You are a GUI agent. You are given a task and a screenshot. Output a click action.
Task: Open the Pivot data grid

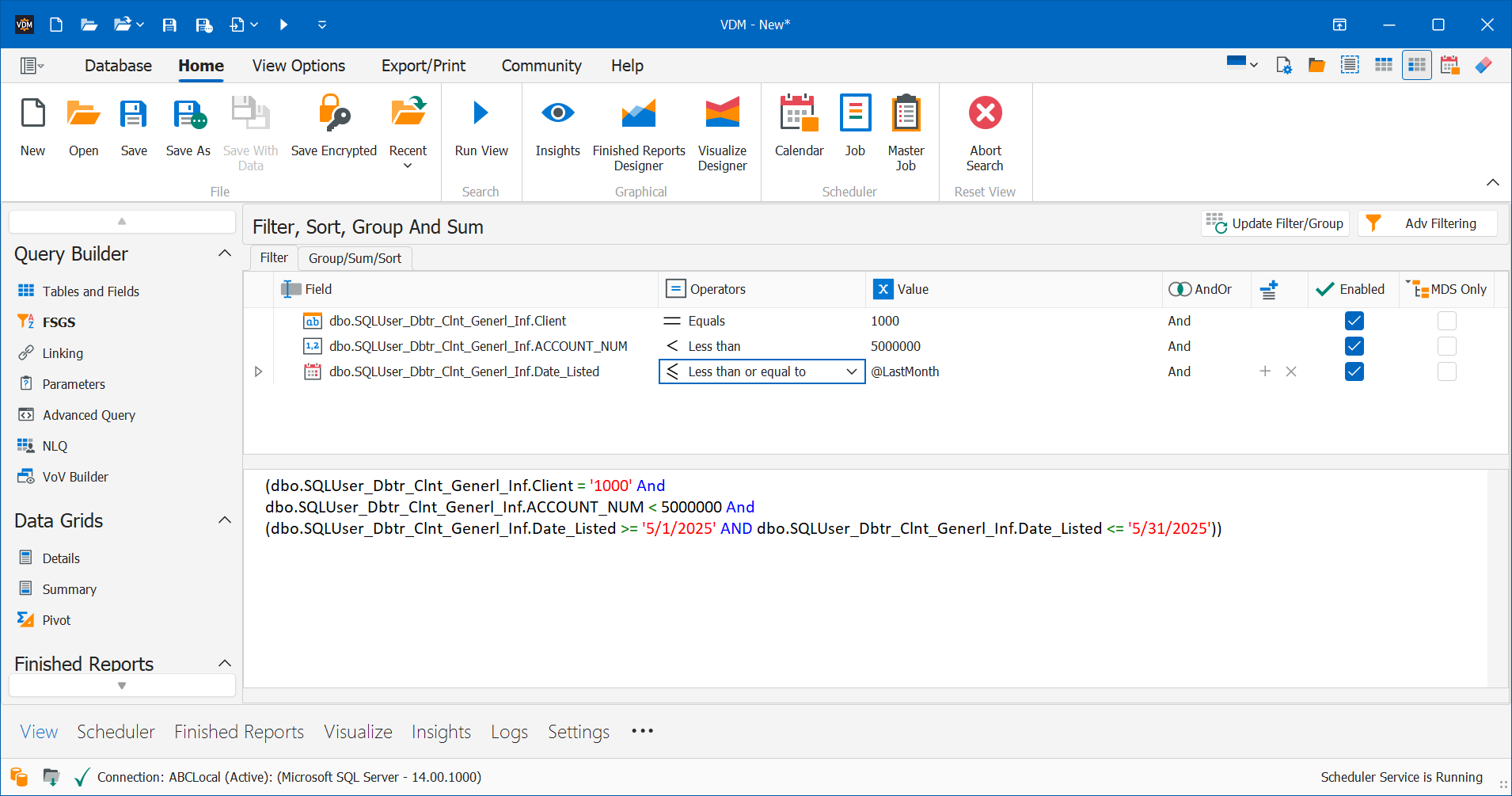click(x=44, y=620)
